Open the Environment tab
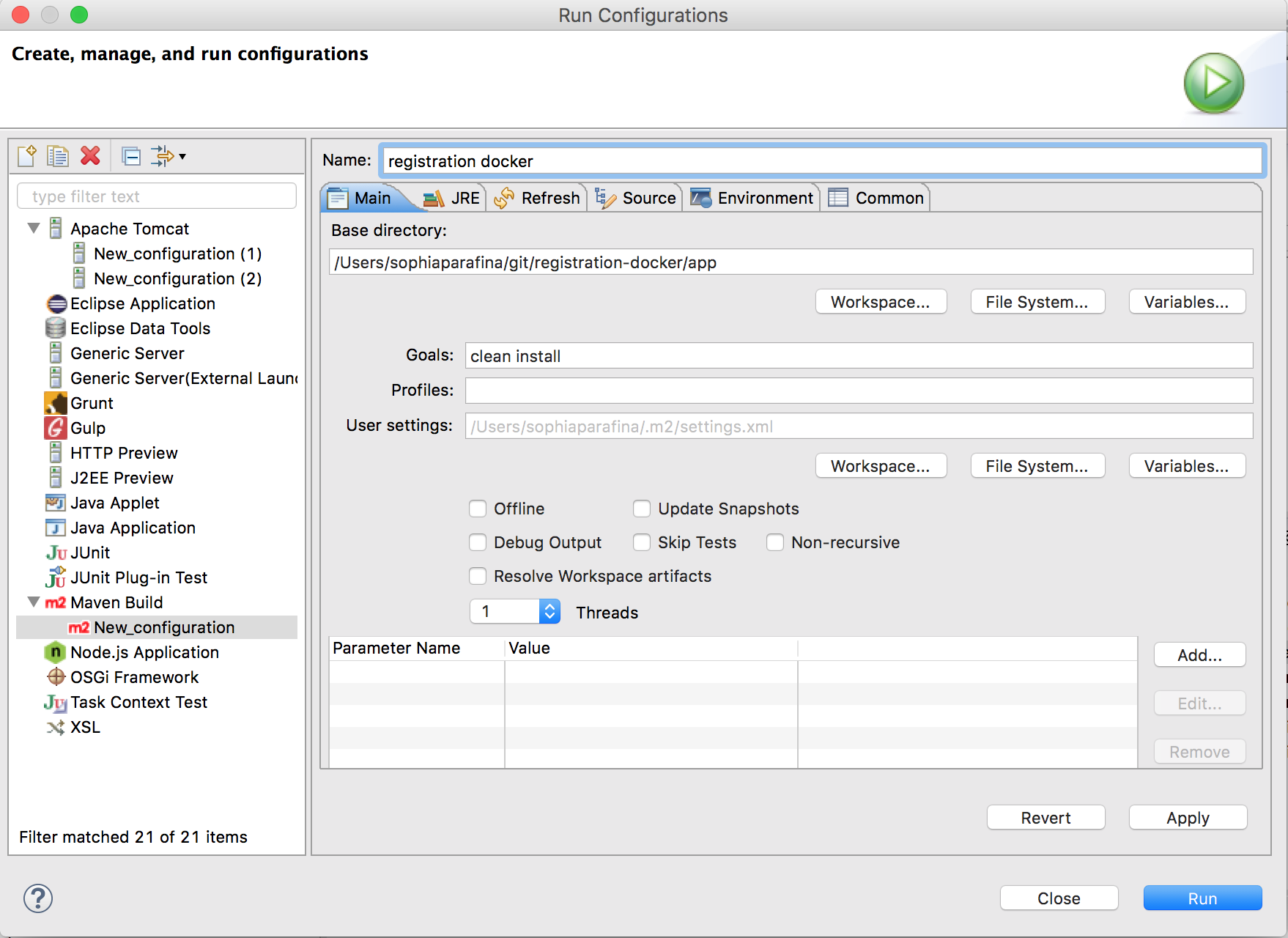This screenshot has height=938, width=1288. (x=752, y=198)
